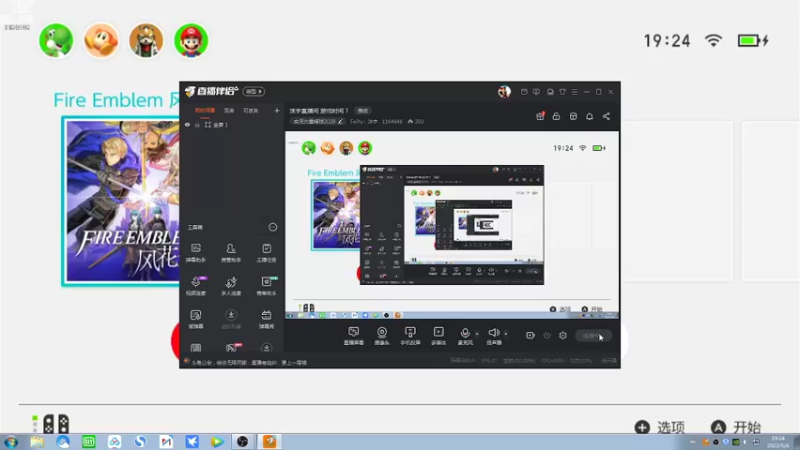Open the Fox McCloud user profile icon
800x450 pixels.
pos(146,40)
